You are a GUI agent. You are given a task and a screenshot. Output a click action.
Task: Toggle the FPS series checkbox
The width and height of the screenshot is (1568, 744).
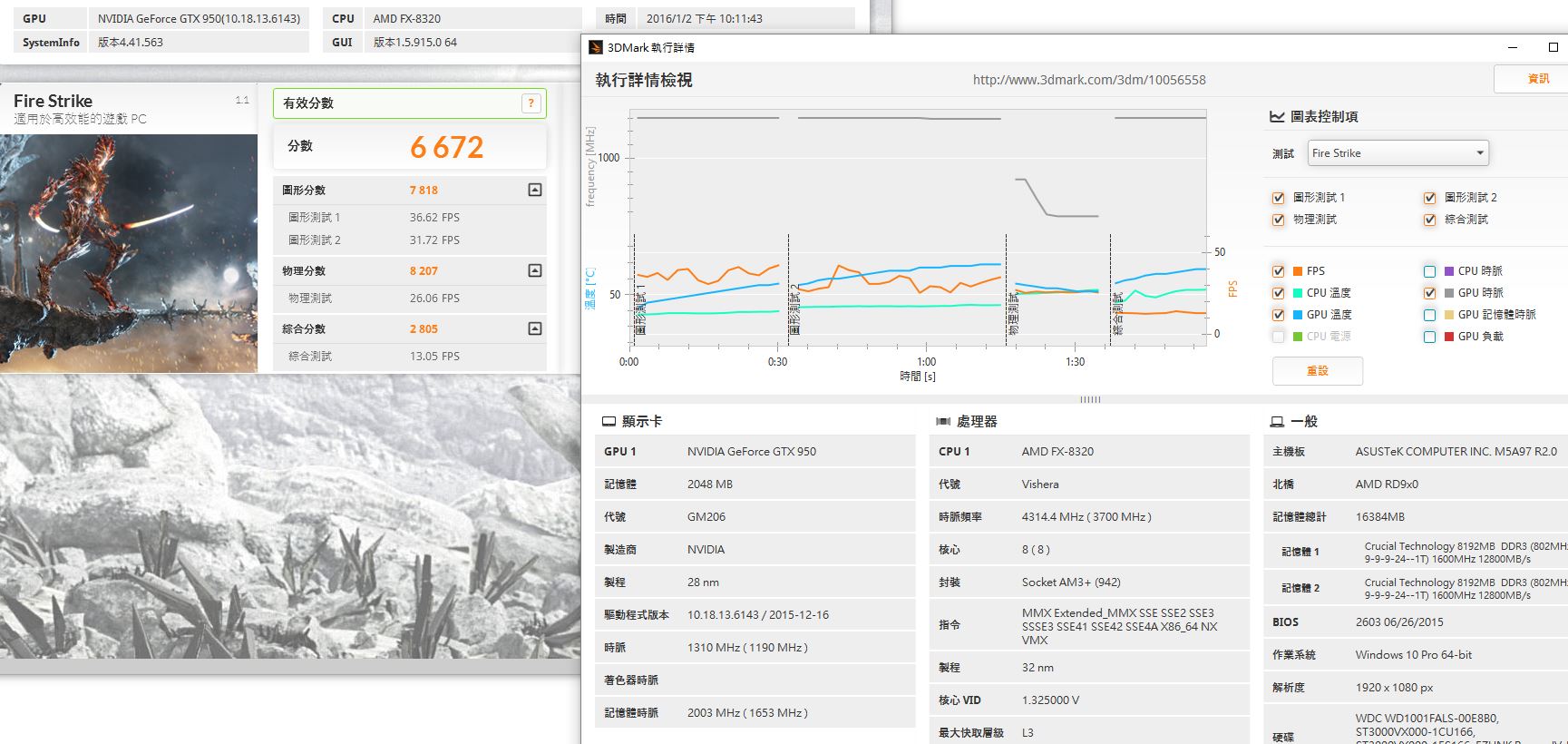click(x=1278, y=271)
